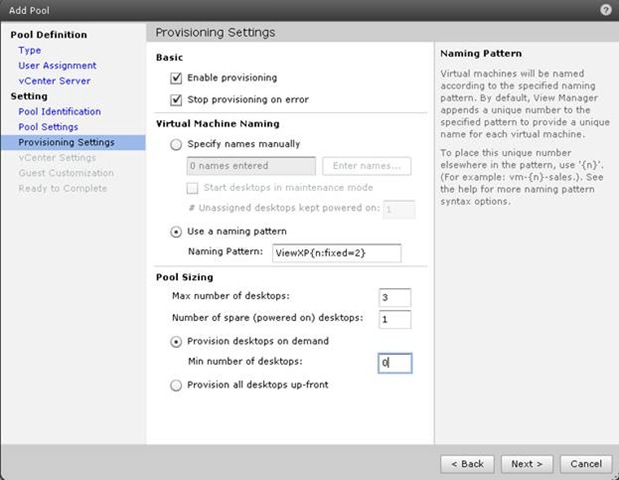
Task: Click the Back button
Action: (x=467, y=464)
